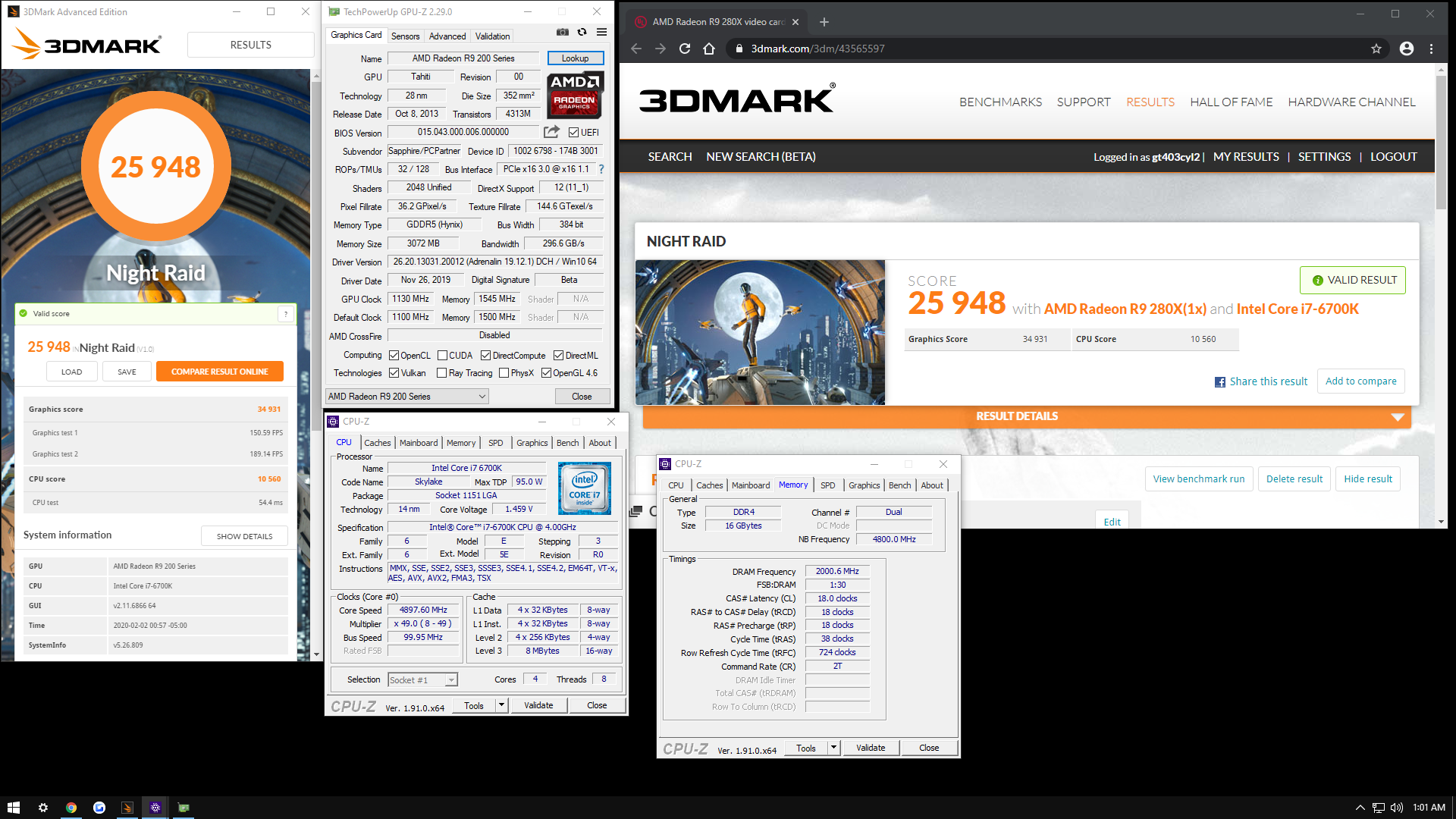Bookmark this page with the star
The height and width of the screenshot is (819, 1456).
tap(1376, 49)
